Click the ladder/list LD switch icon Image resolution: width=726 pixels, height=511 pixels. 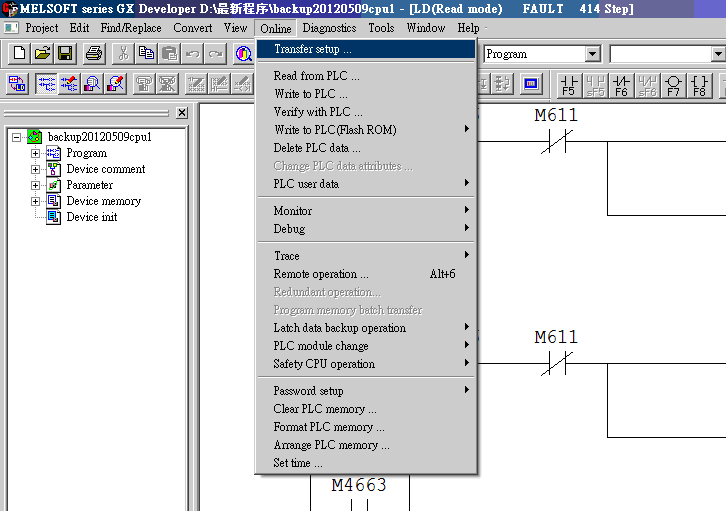pos(18,84)
